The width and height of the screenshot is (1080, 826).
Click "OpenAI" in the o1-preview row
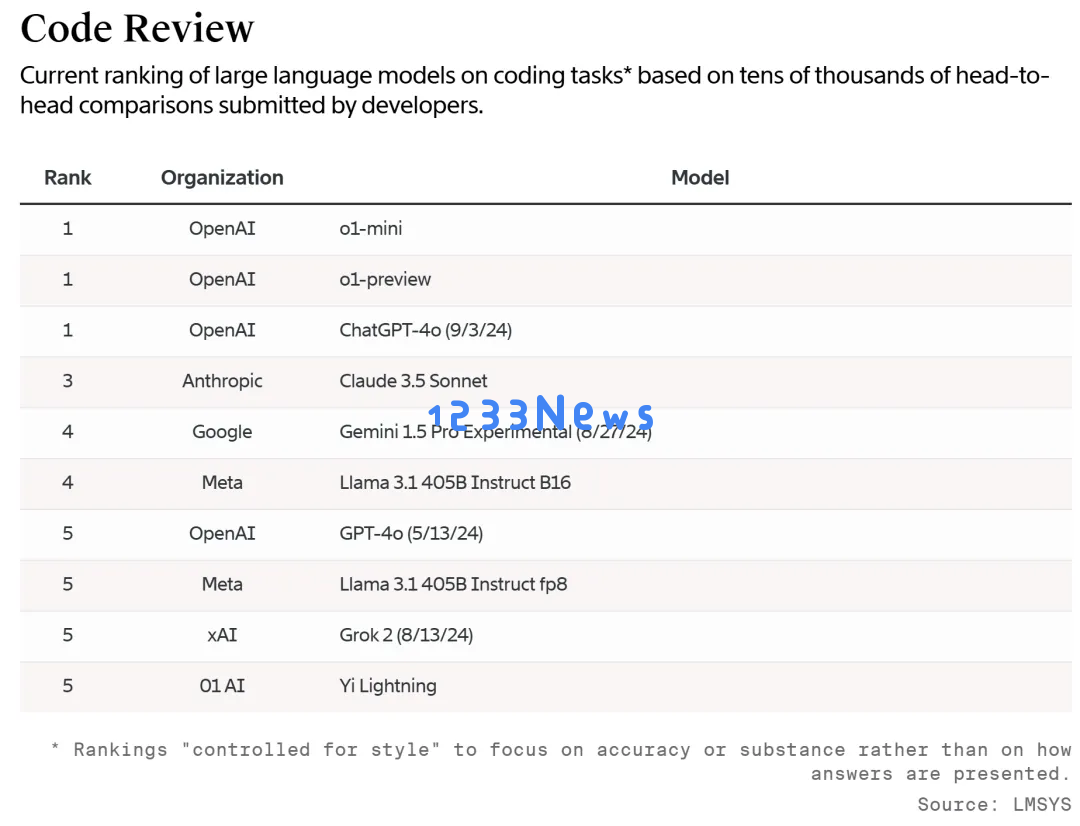click(222, 280)
